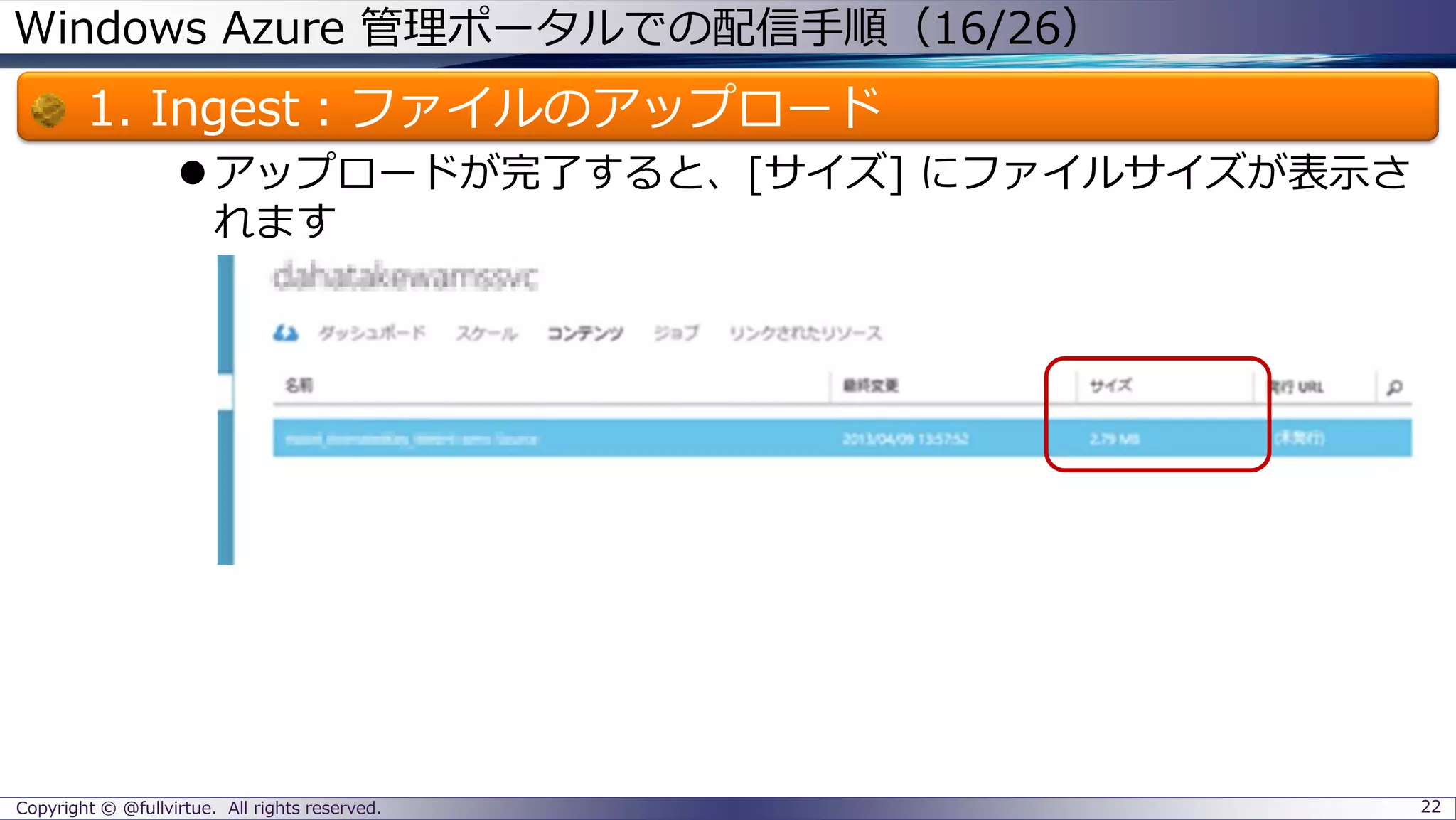Click the 2013/04/09 date cell
Viewport: 1456px width, 820px height.
[905, 439]
